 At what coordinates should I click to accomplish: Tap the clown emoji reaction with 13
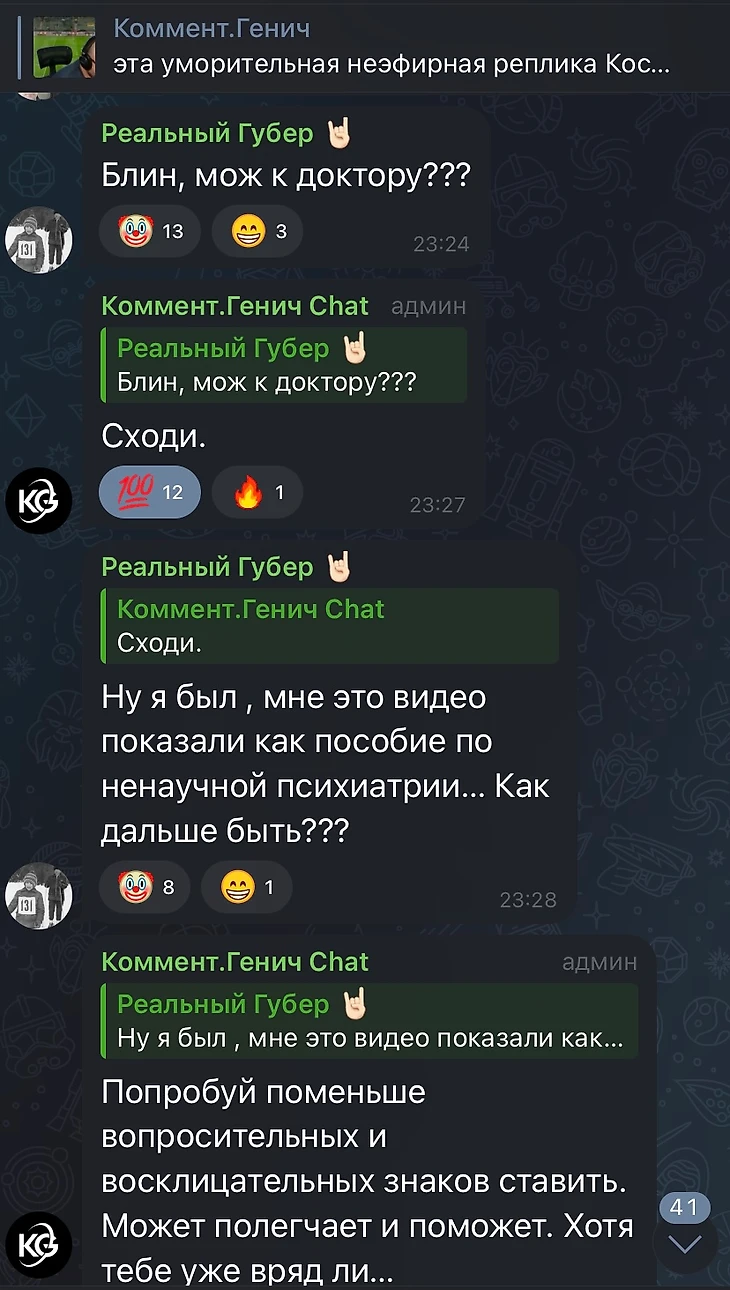click(150, 232)
